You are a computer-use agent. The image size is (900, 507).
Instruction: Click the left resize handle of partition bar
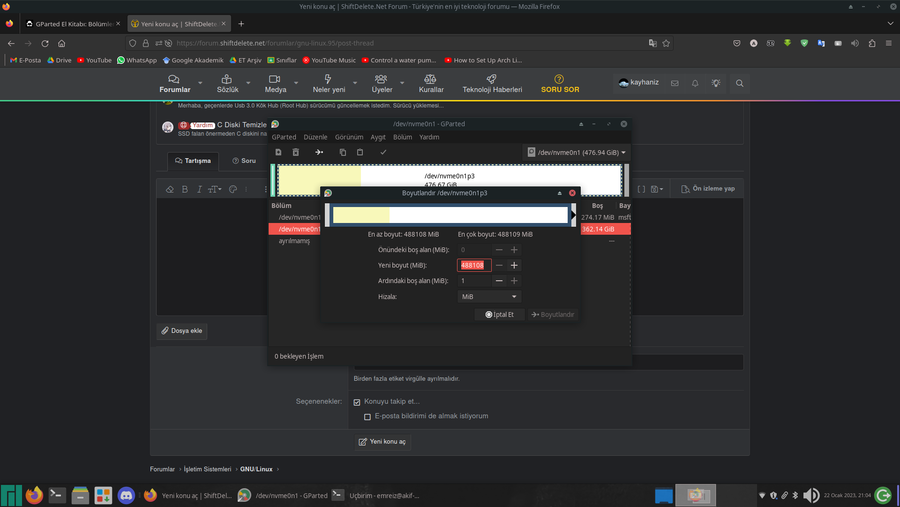pyautogui.click(x=328, y=215)
